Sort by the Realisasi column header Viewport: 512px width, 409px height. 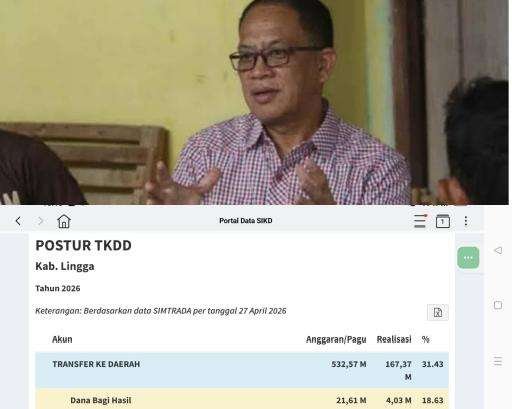point(394,339)
